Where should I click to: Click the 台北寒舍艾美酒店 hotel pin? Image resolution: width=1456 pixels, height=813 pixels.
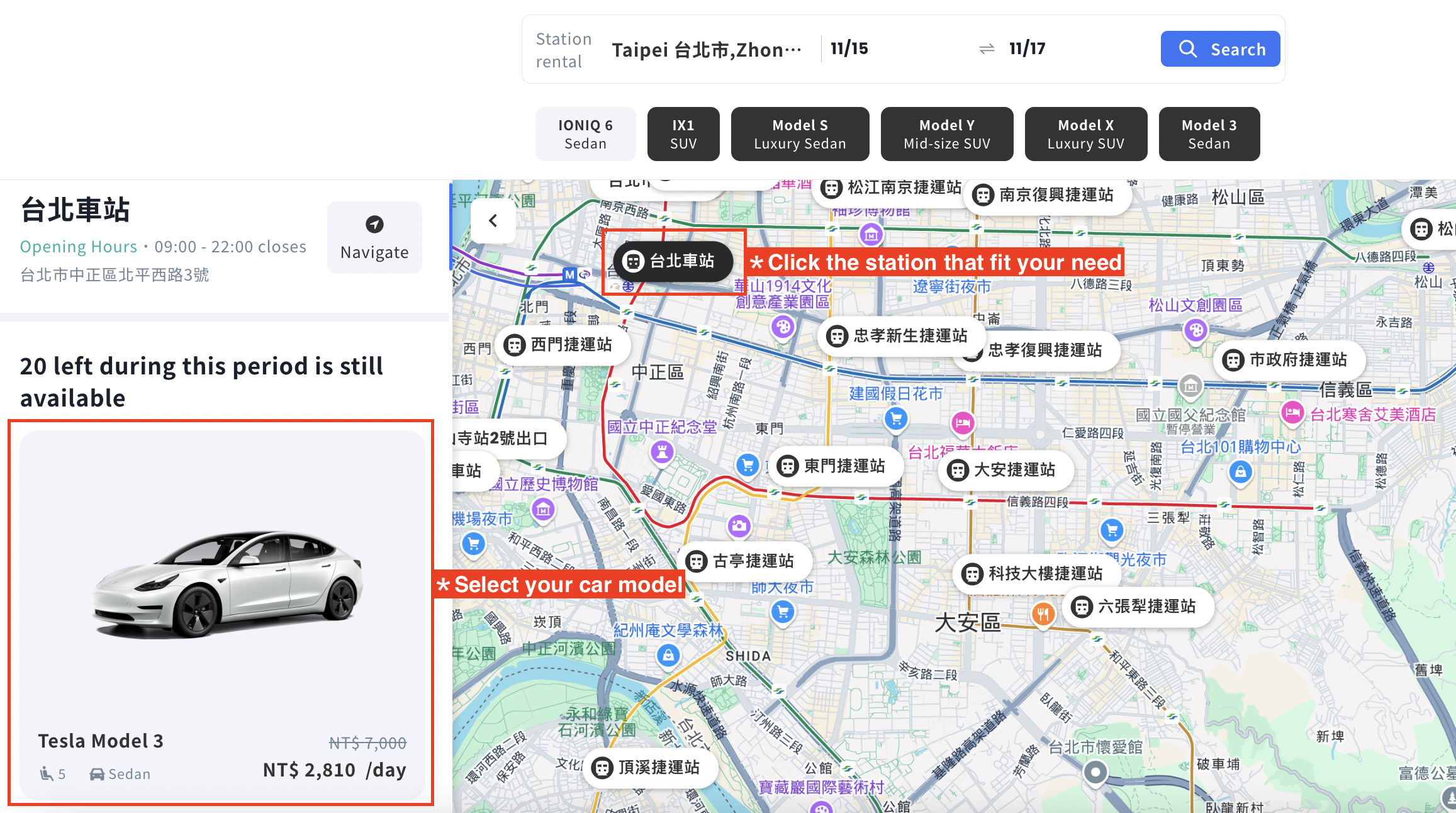coord(1292,413)
